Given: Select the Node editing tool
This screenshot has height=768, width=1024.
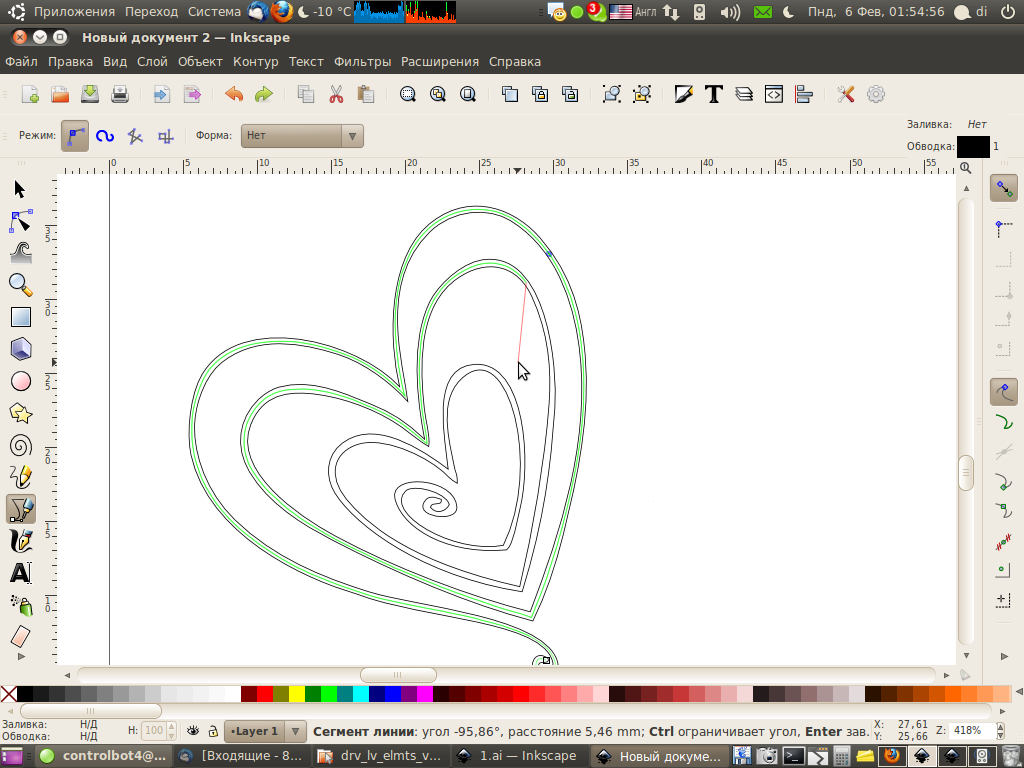Looking at the screenshot, I should point(20,221).
